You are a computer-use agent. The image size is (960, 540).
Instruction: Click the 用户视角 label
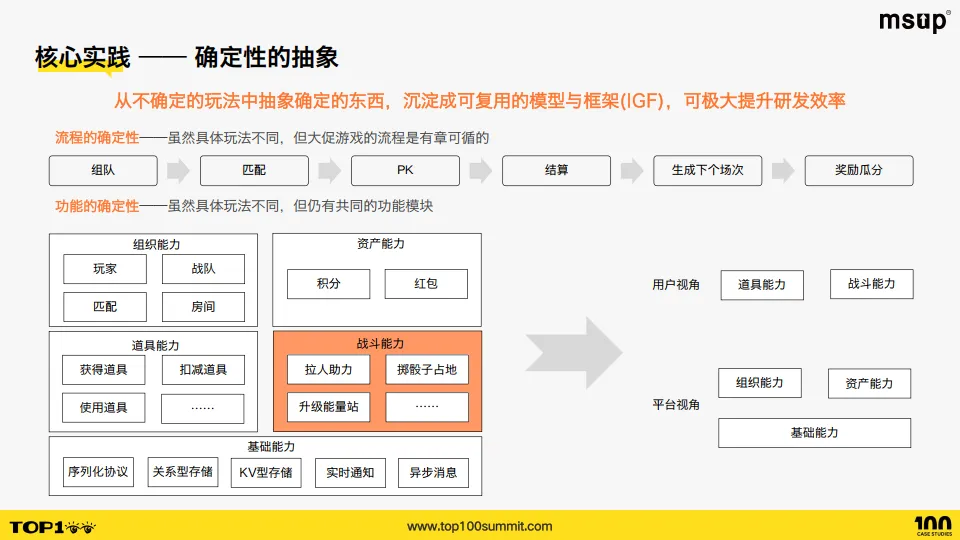point(676,285)
